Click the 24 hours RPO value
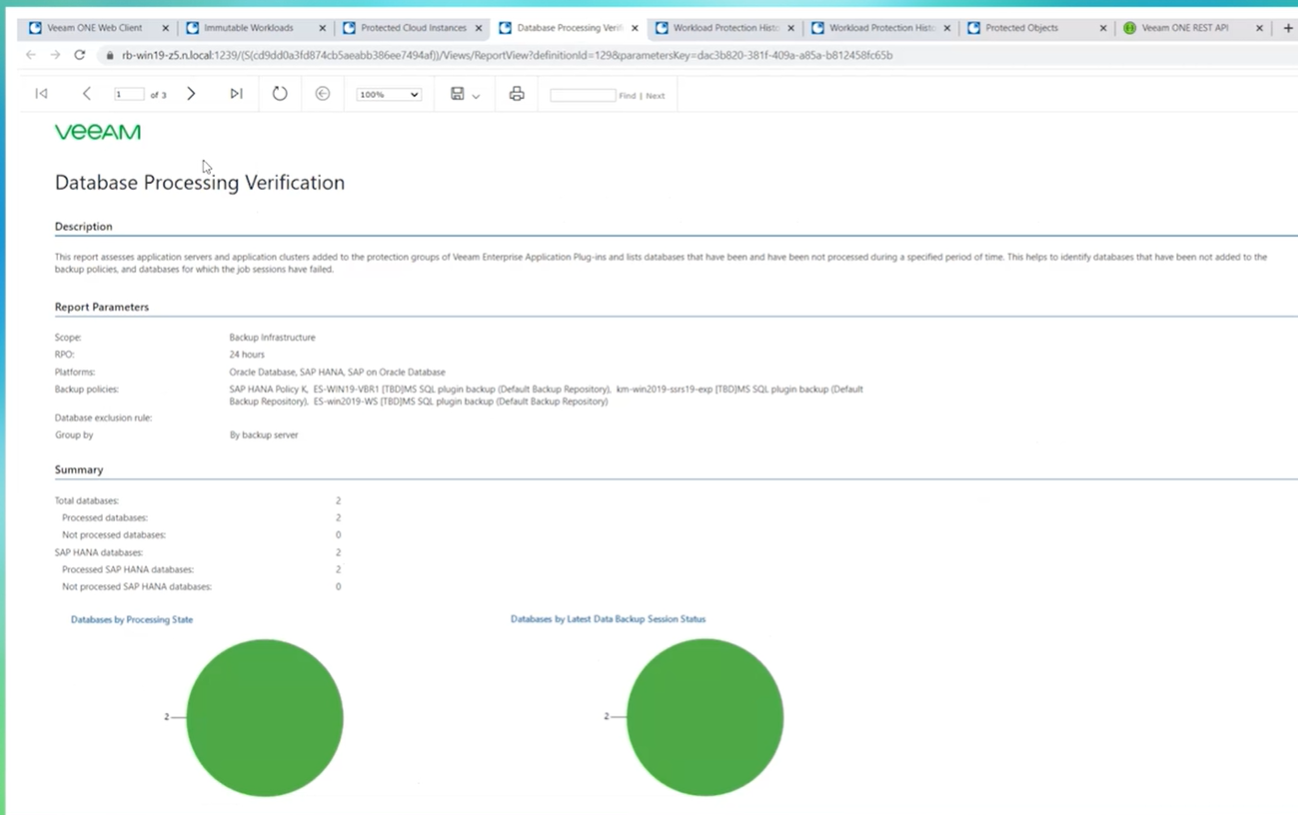 pos(247,355)
